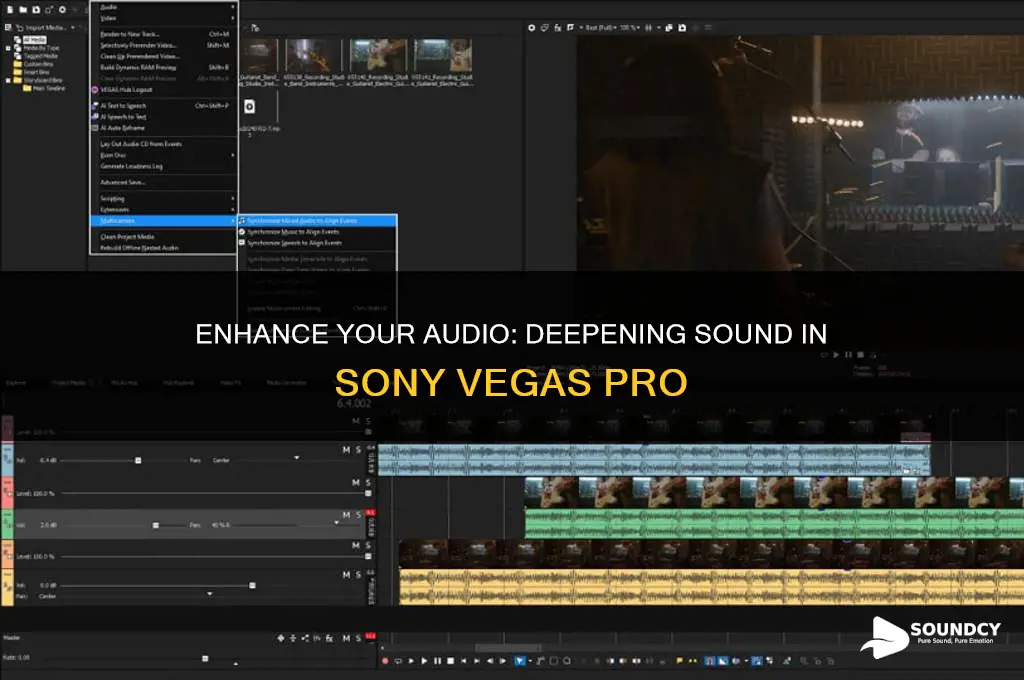This screenshot has height=680, width=1024.
Task: Click the Open project folder icon
Action: pyautogui.click(x=23, y=10)
